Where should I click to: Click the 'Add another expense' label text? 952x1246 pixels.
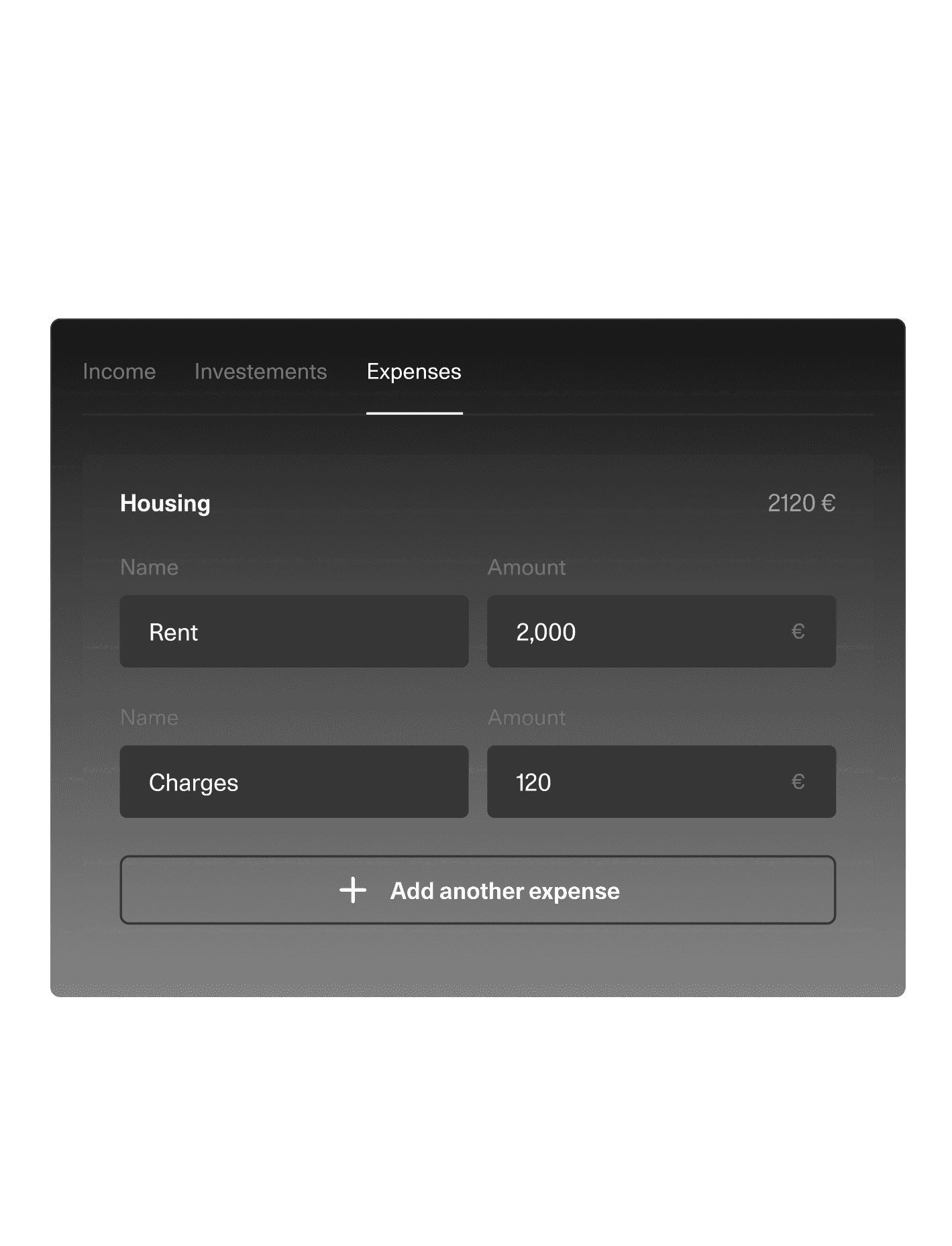point(505,891)
